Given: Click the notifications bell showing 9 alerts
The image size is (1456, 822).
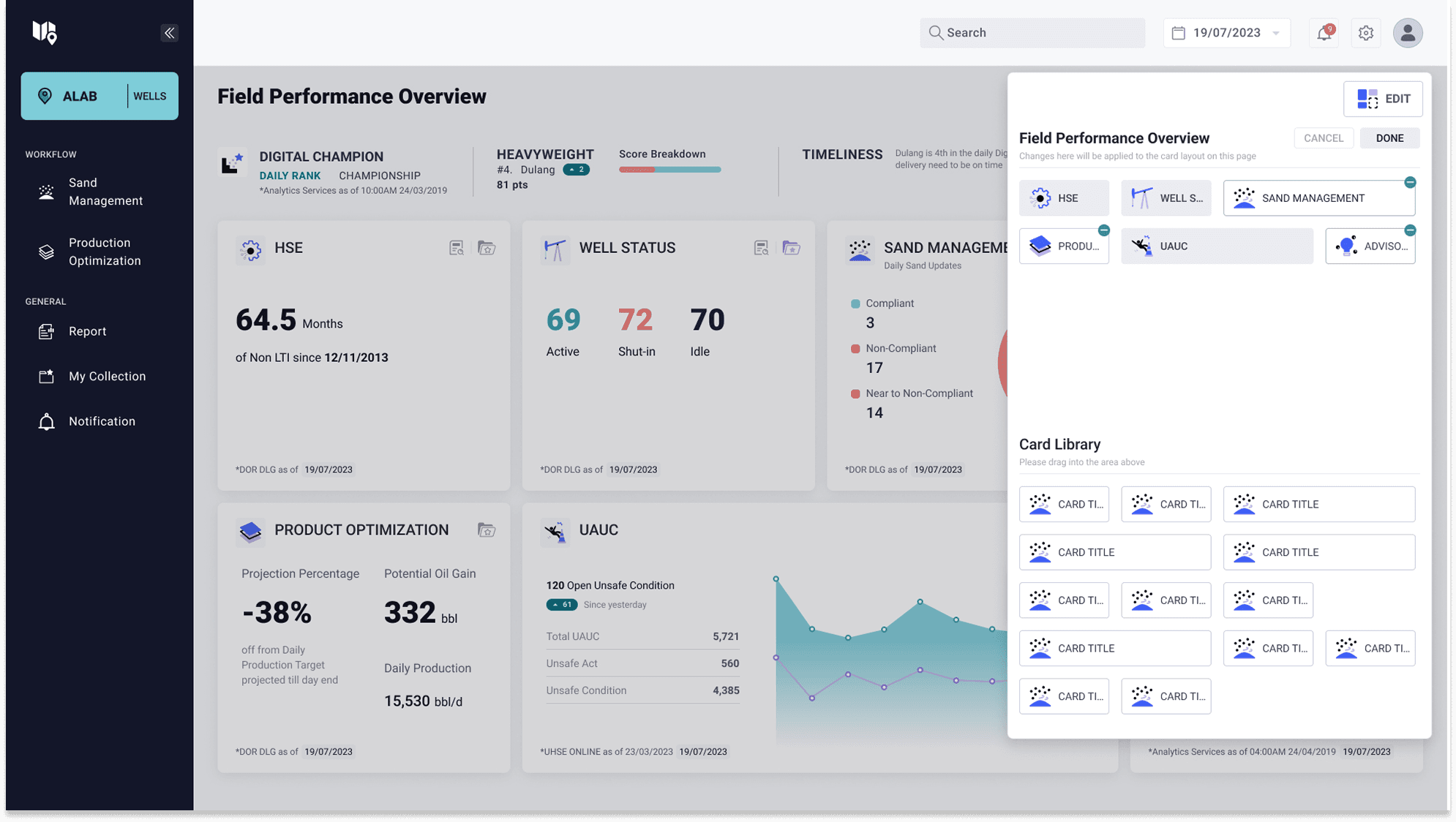Looking at the screenshot, I should pos(1323,33).
